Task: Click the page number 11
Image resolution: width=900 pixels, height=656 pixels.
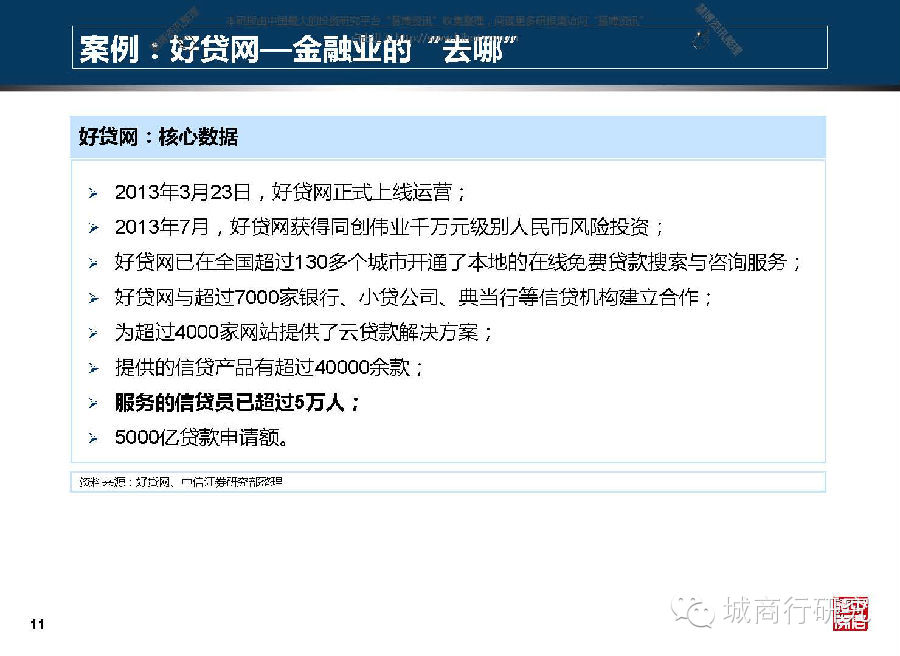Action: pyautogui.click(x=37, y=624)
